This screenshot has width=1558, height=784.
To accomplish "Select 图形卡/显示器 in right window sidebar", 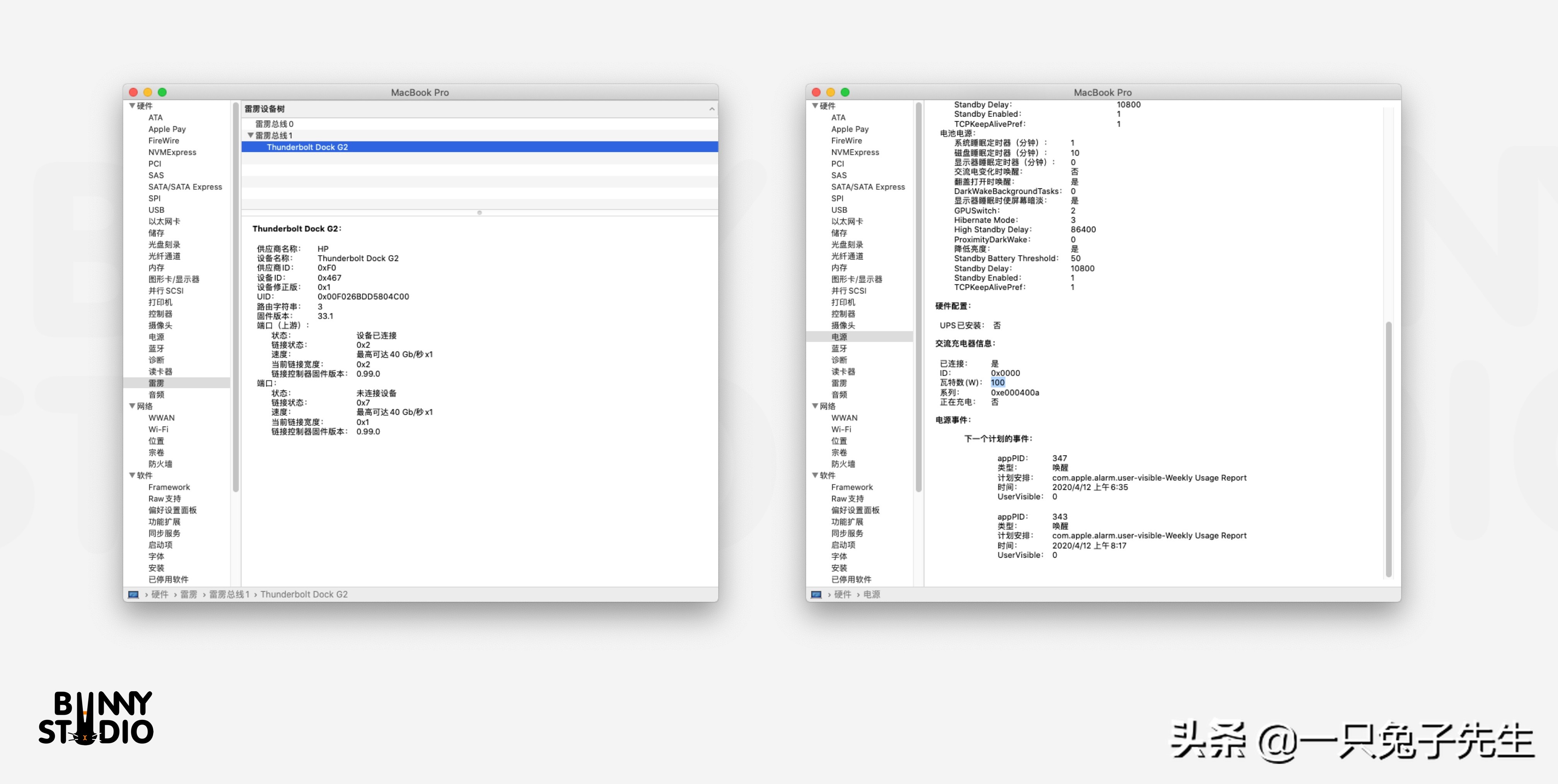I will 857,279.
